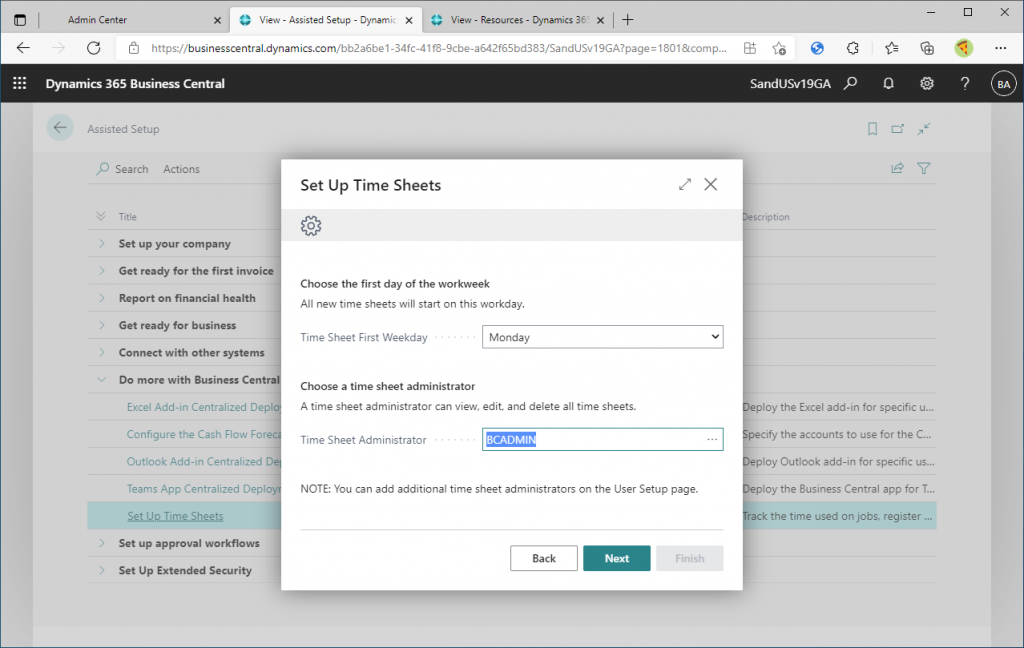Open Outlook Add-in Centralized Deployment link
The width and height of the screenshot is (1024, 648).
tap(204, 462)
